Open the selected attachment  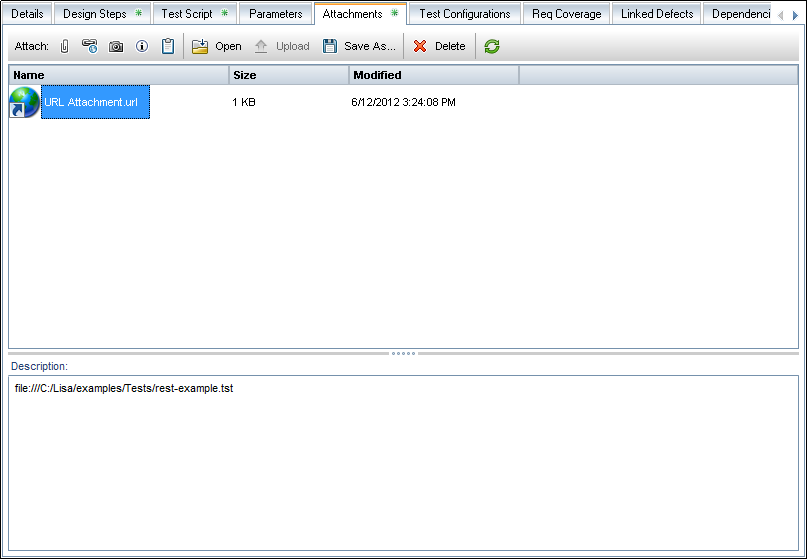pos(217,46)
